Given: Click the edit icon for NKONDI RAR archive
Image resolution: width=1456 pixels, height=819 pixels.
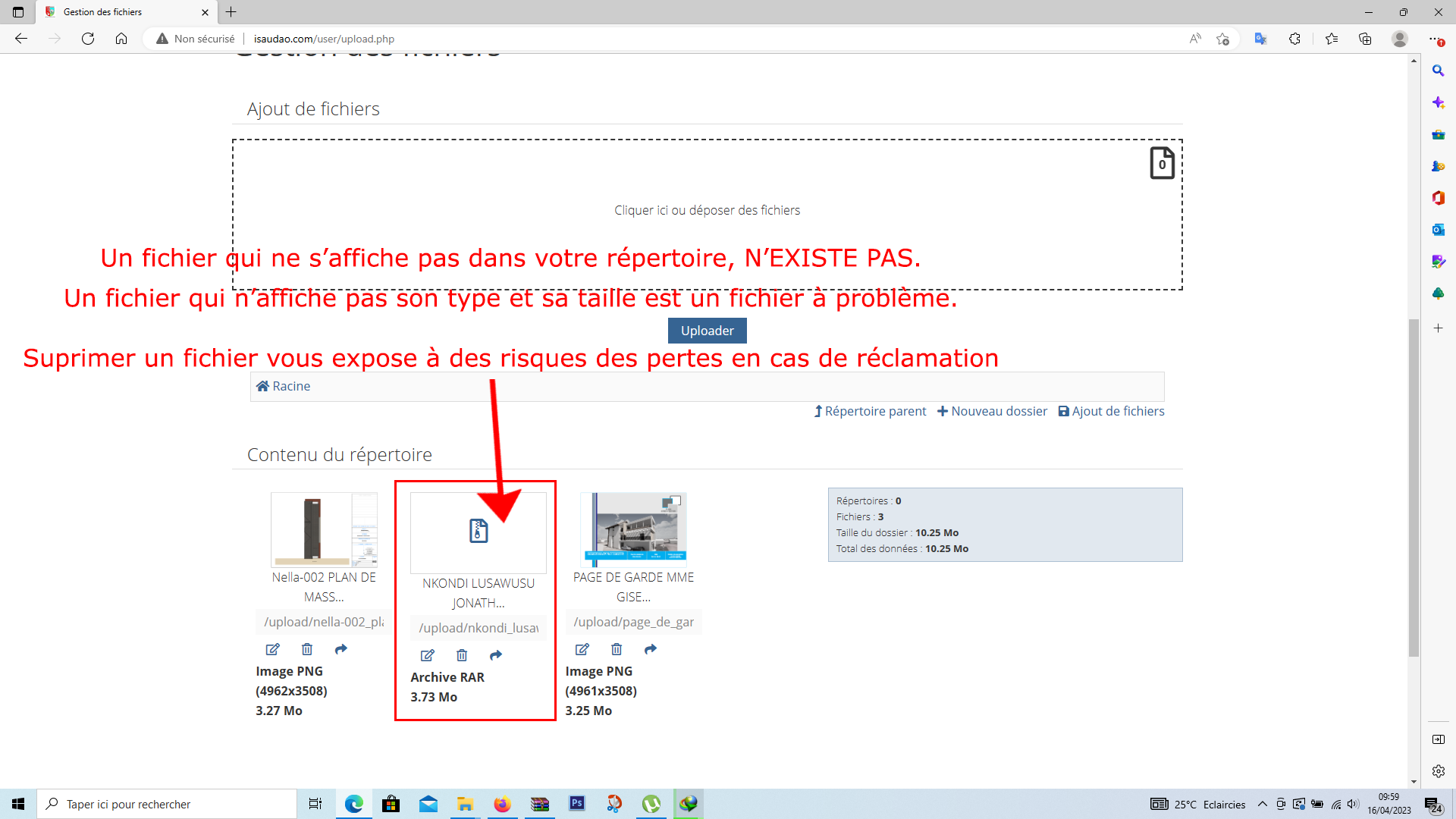Looking at the screenshot, I should 428,655.
